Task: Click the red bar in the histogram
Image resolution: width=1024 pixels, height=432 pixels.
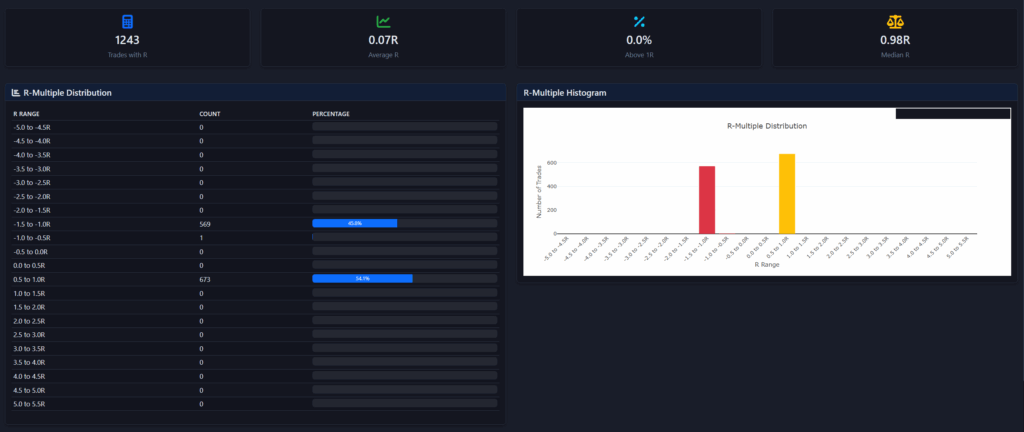Action: click(707, 200)
